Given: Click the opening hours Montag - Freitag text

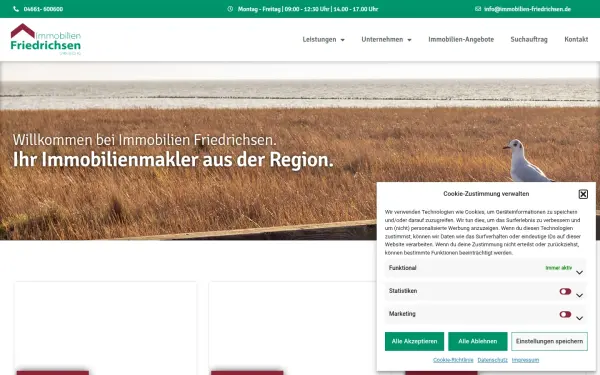Looking at the screenshot, I should 308,9.
